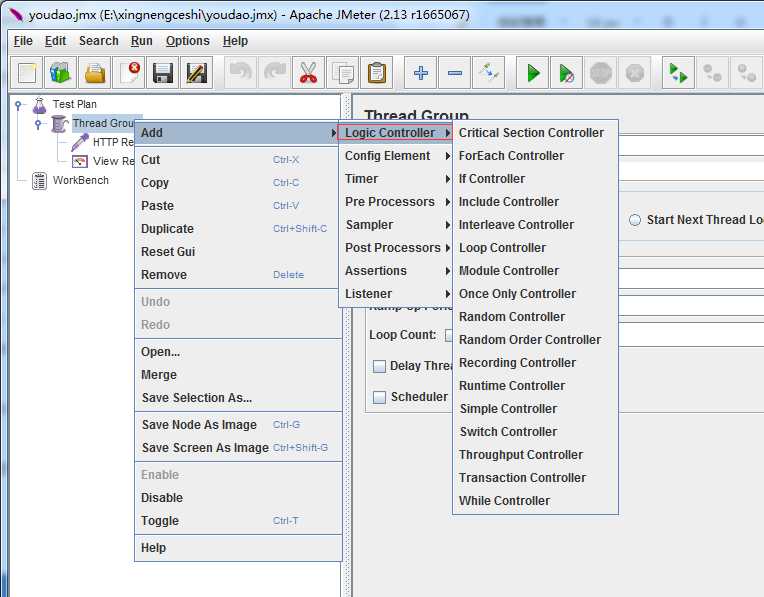Choose Toggle in the context menu

[238, 521]
